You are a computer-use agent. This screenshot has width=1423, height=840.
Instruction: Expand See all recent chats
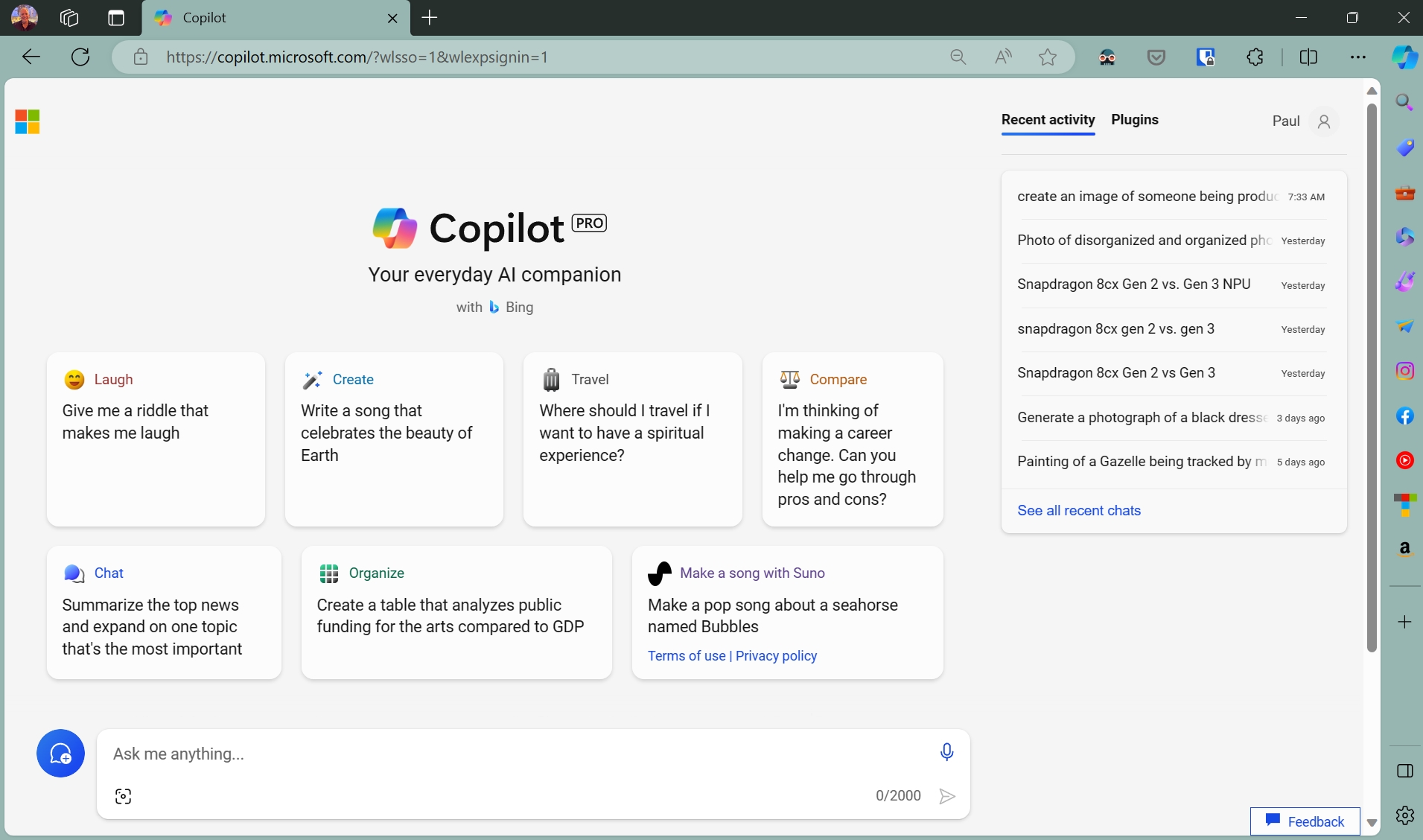click(x=1079, y=511)
